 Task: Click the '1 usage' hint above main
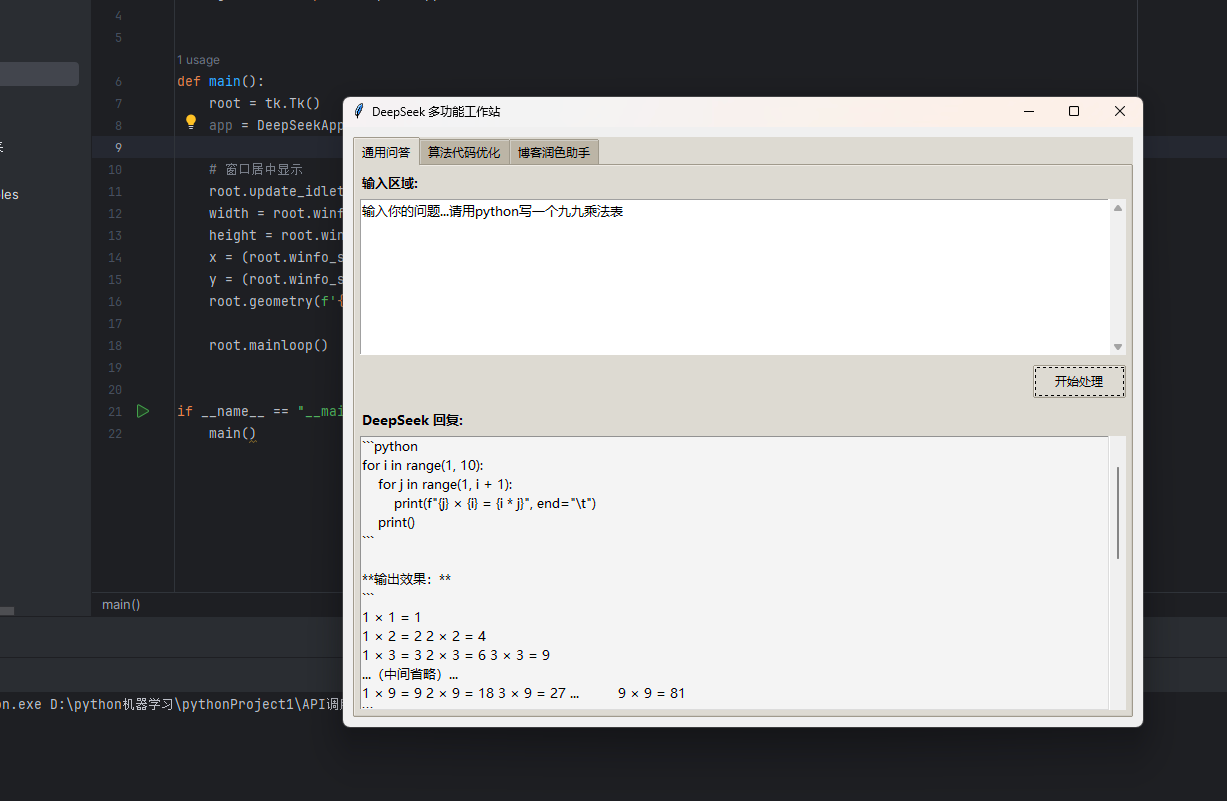tap(198, 60)
